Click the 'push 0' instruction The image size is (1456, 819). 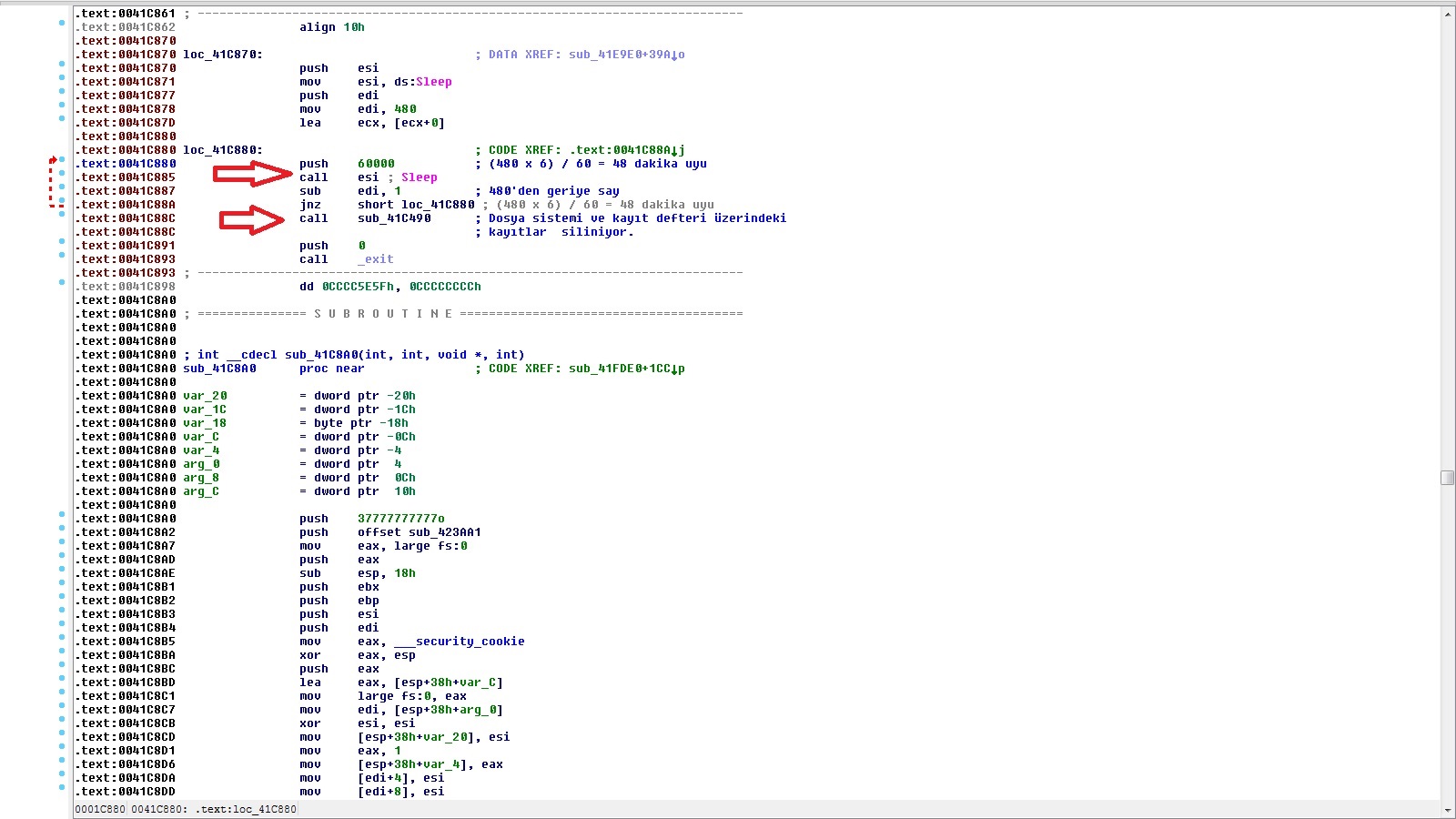[332, 246]
